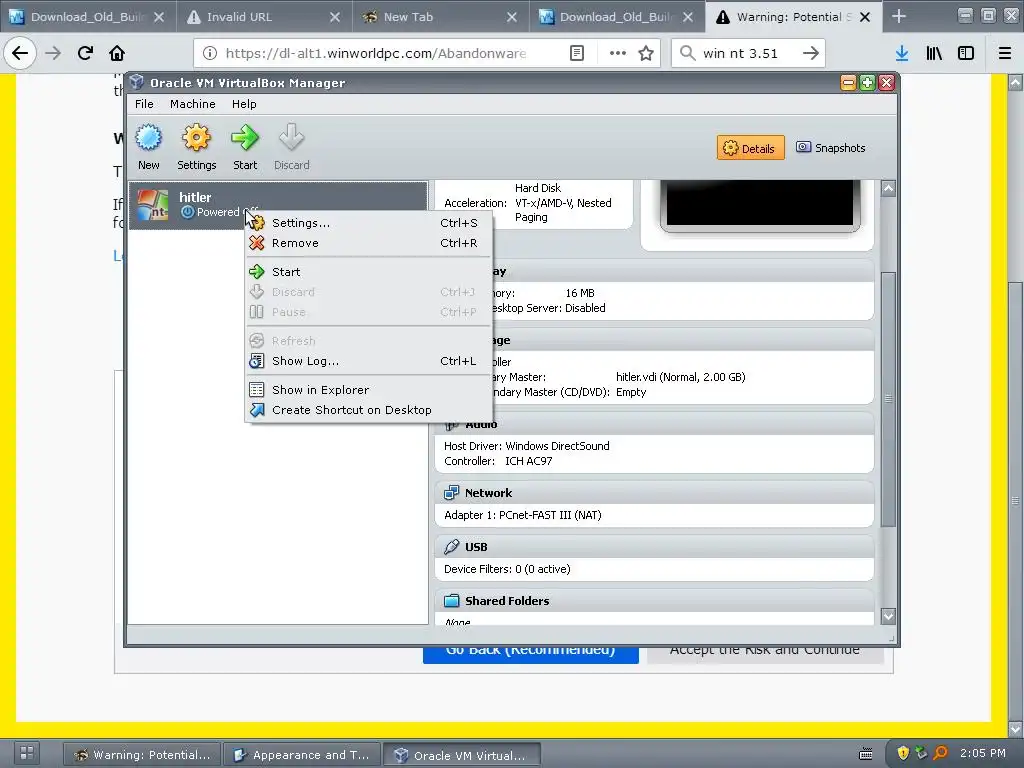Screen dimensions: 1024x768
Task: Show the Details view button
Action: pos(750,148)
